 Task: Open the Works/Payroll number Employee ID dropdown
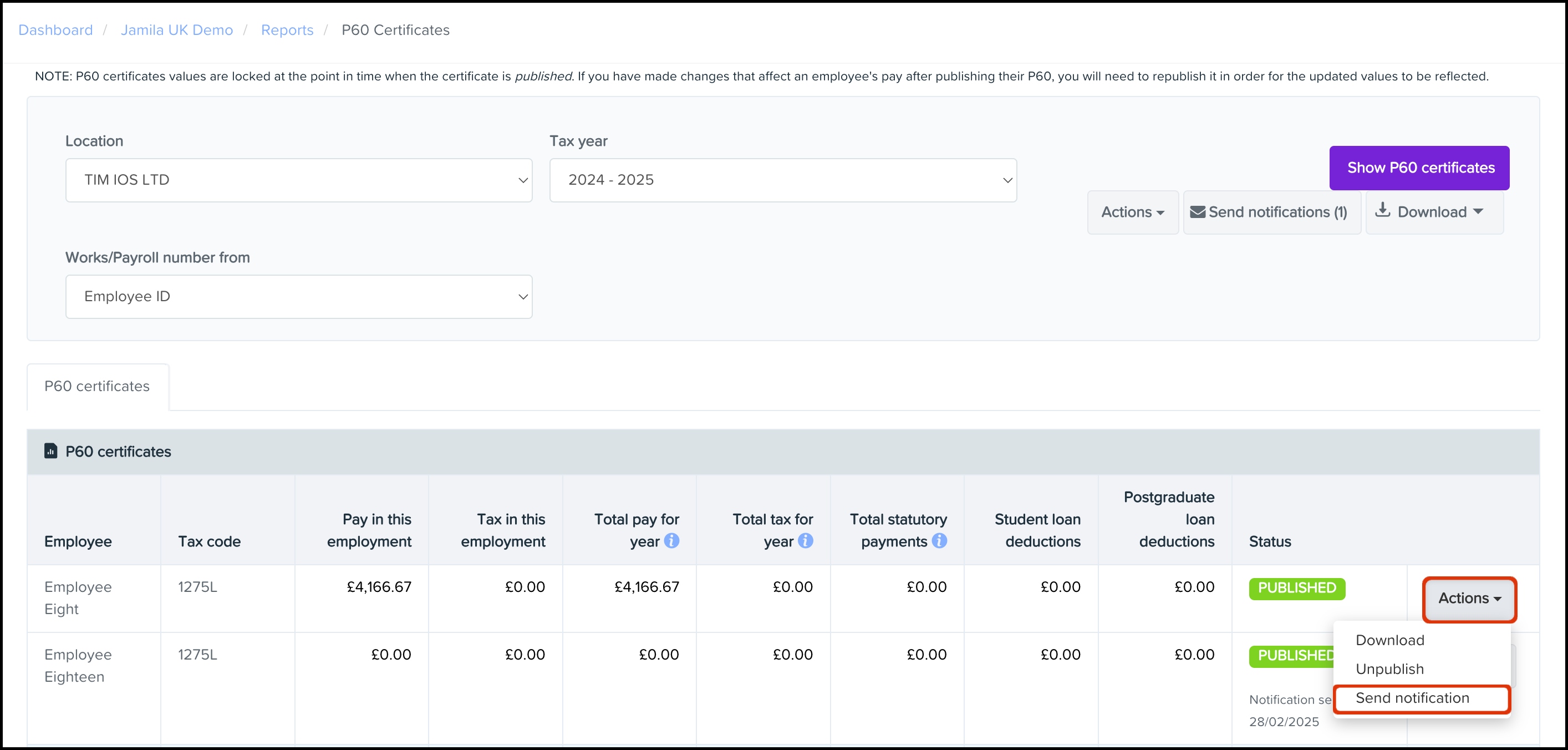298,296
